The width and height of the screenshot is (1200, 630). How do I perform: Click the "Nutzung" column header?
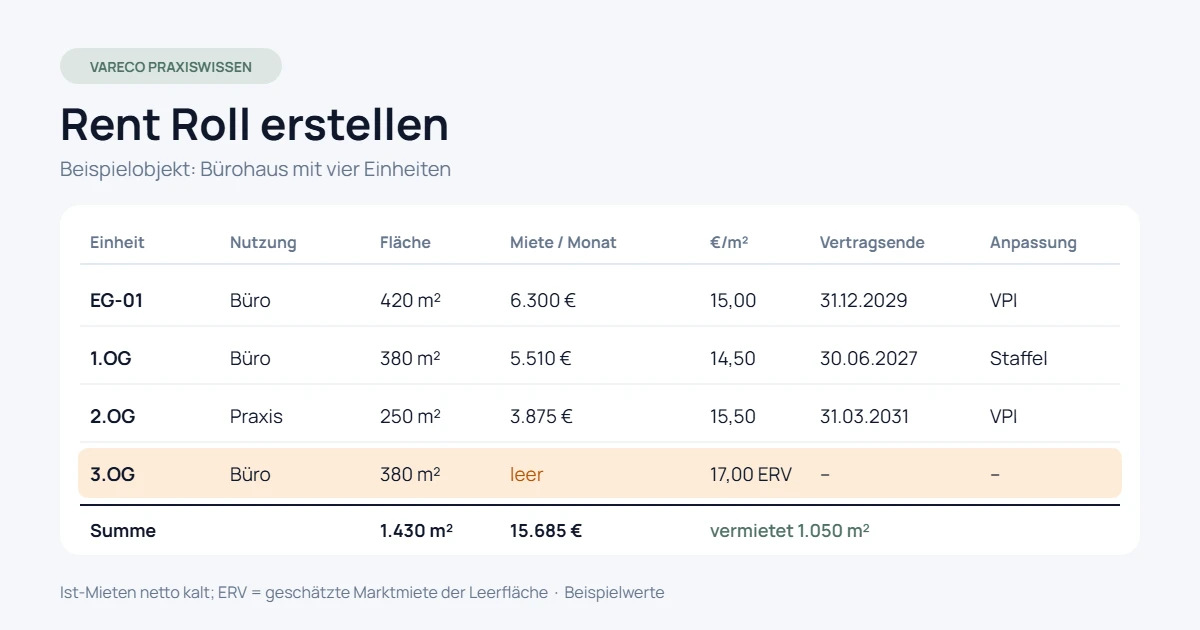tap(263, 242)
